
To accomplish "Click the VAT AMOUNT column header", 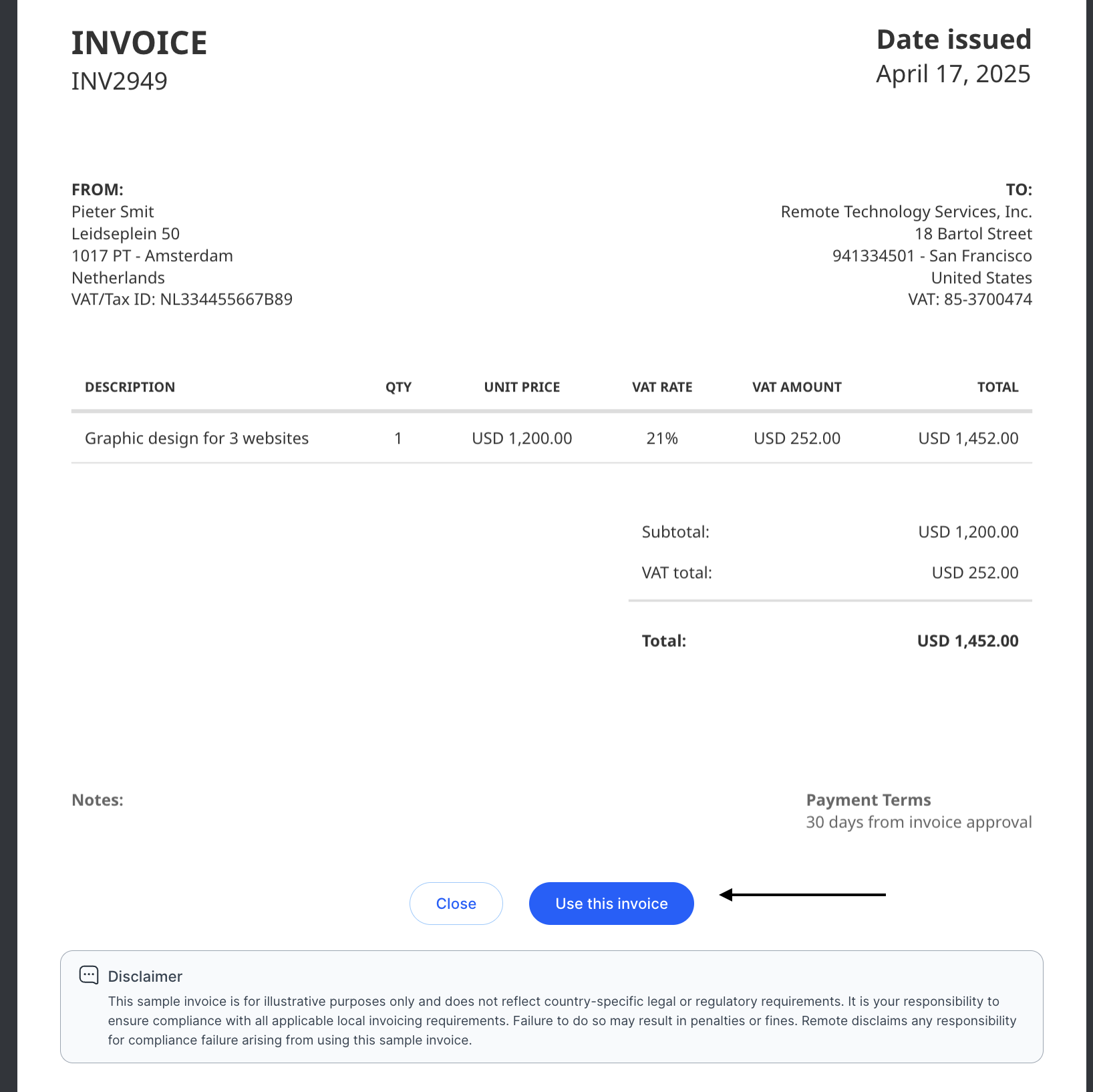I will (797, 387).
